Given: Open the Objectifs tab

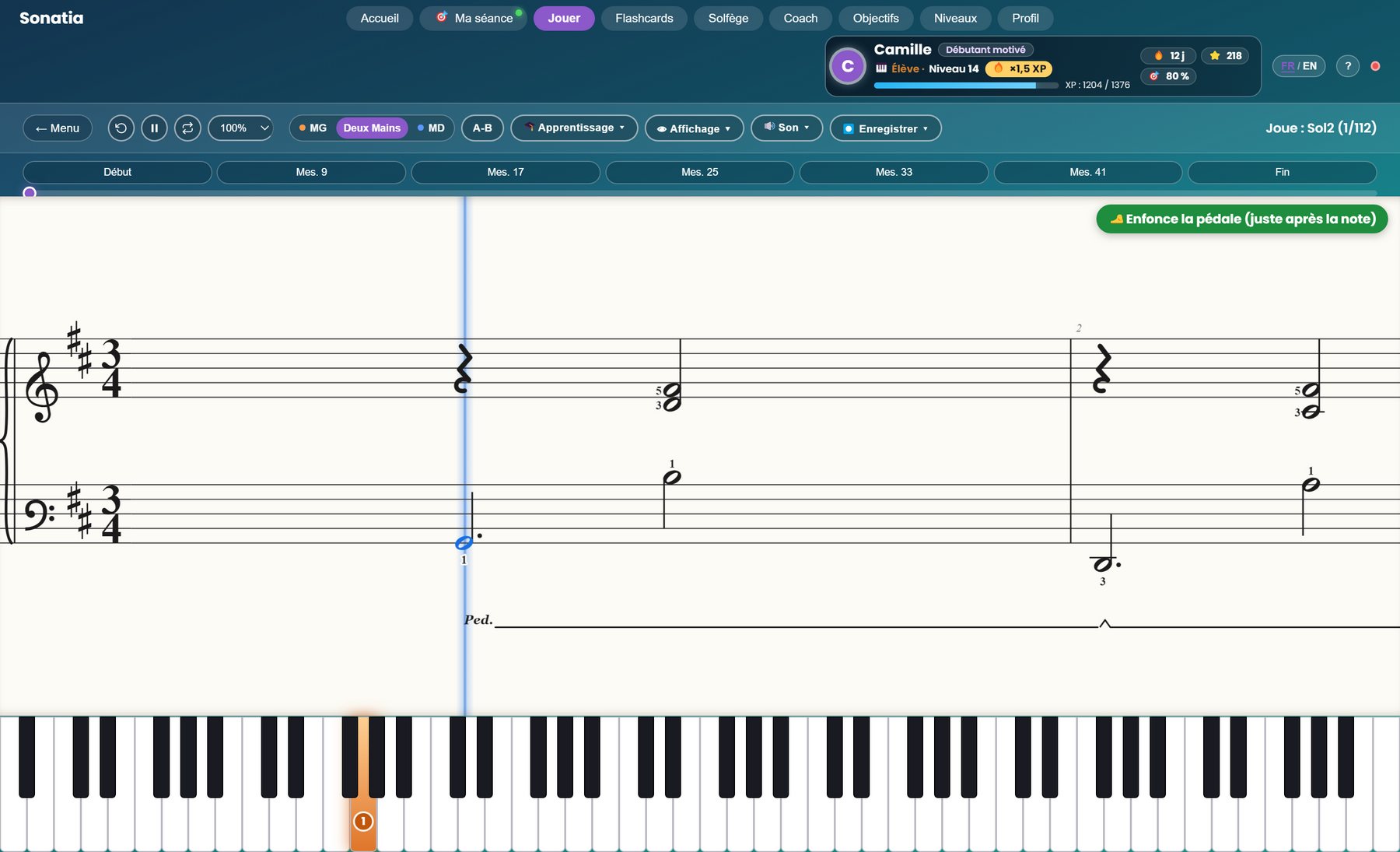Looking at the screenshot, I should coord(876,18).
